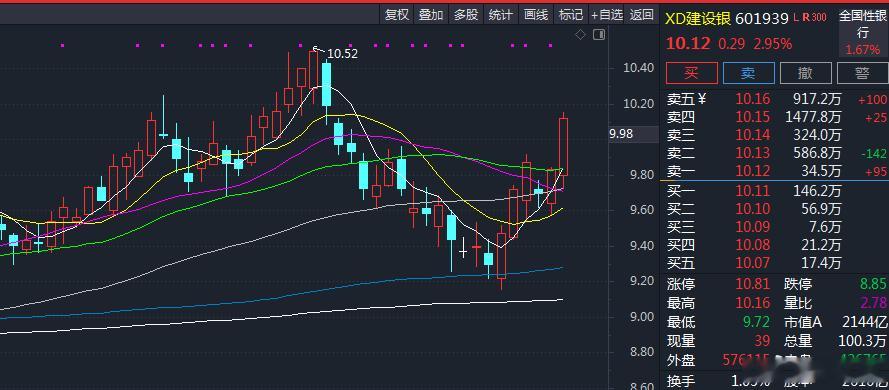
Task: Click the diamond icon above chart
Action: tap(580, 35)
